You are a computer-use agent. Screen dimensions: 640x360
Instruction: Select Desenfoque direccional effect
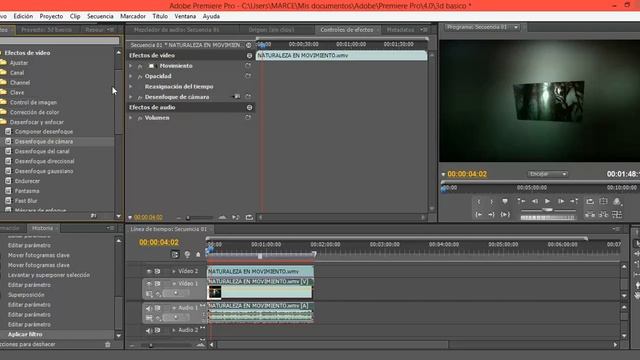click(44, 161)
